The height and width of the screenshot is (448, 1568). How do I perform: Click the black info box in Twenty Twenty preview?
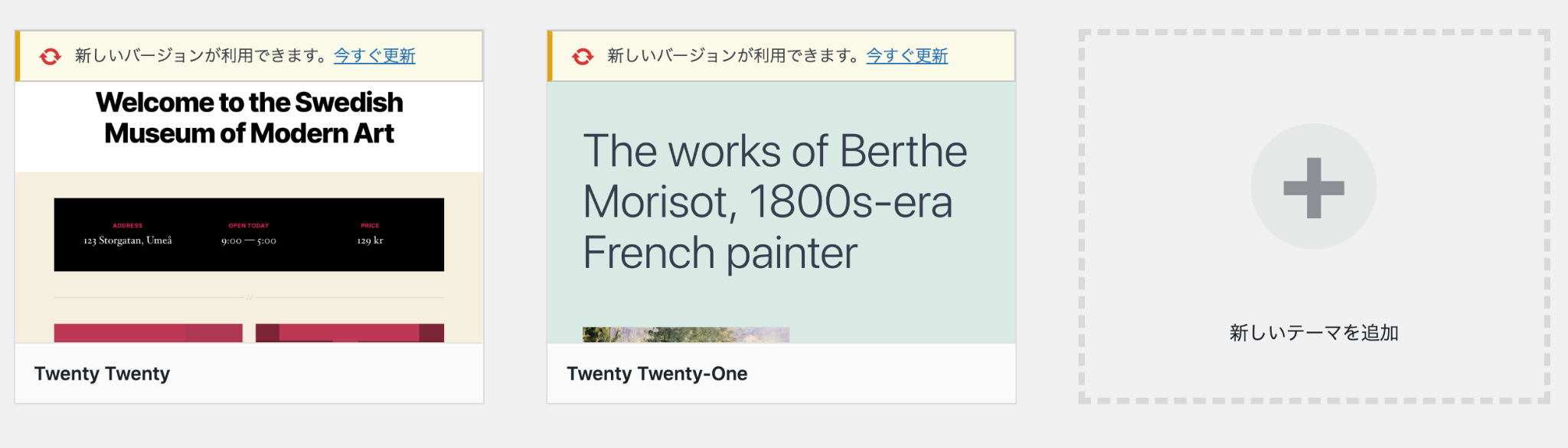pos(249,234)
